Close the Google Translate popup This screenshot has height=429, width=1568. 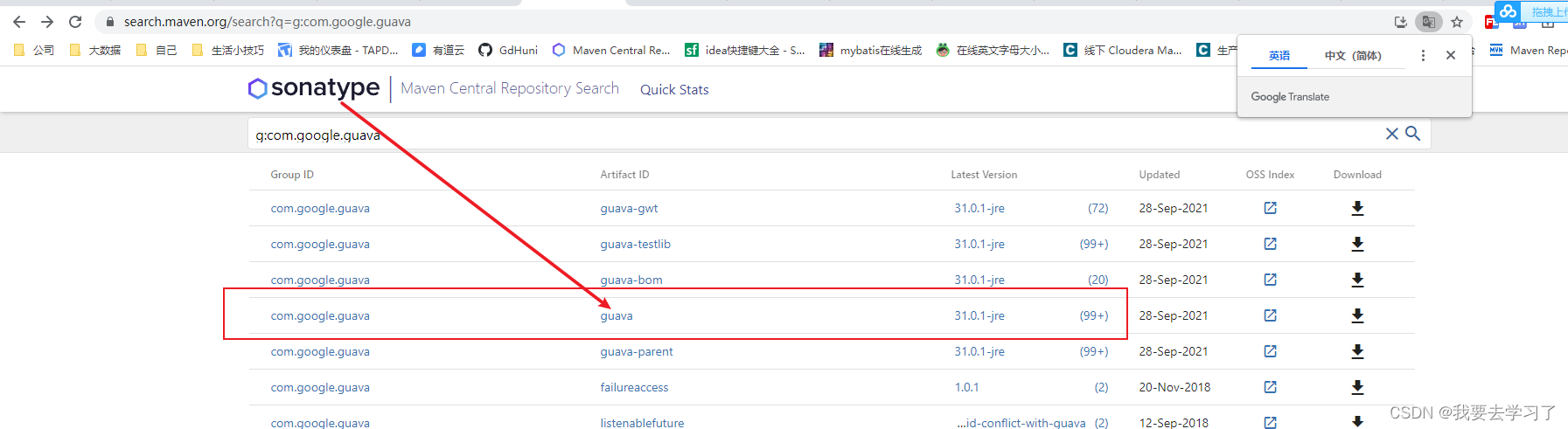click(1451, 55)
